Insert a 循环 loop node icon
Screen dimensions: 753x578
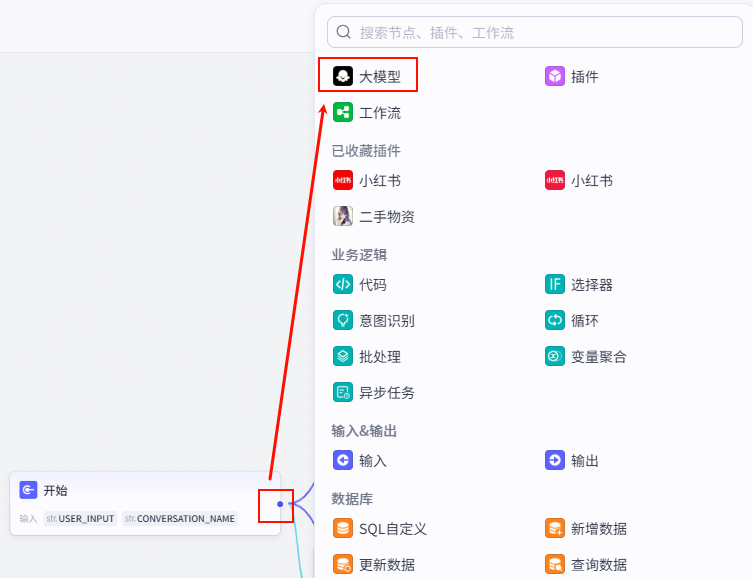555,320
